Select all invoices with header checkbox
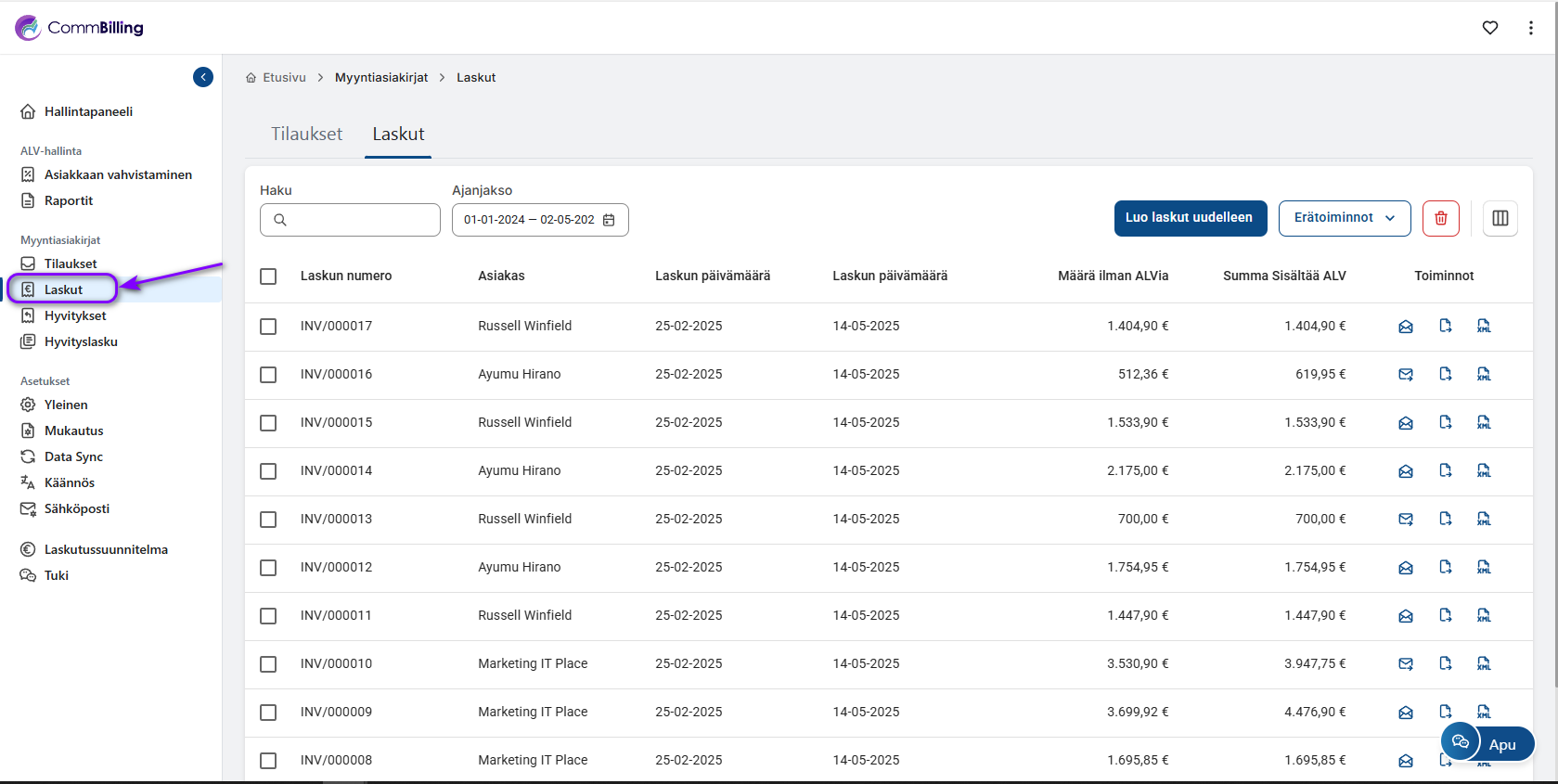The width and height of the screenshot is (1558, 784). point(268,276)
